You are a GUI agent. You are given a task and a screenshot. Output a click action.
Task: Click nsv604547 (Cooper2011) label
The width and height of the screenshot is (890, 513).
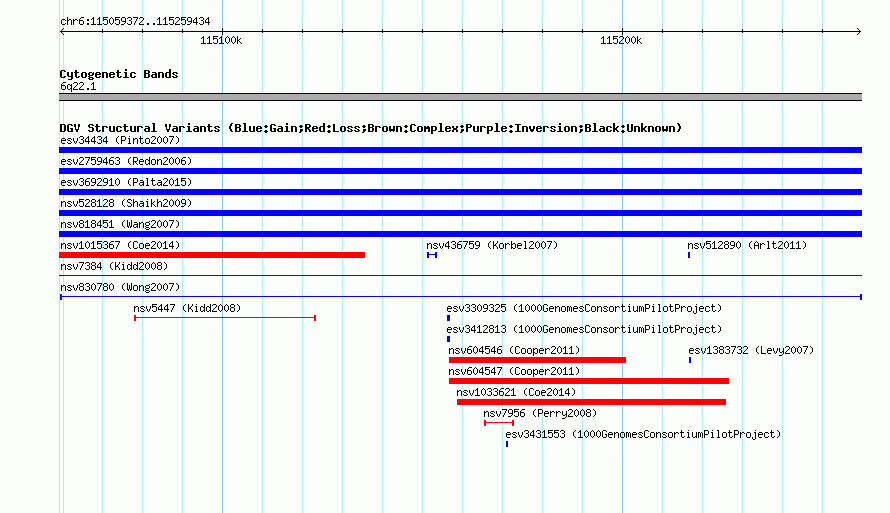pos(514,371)
